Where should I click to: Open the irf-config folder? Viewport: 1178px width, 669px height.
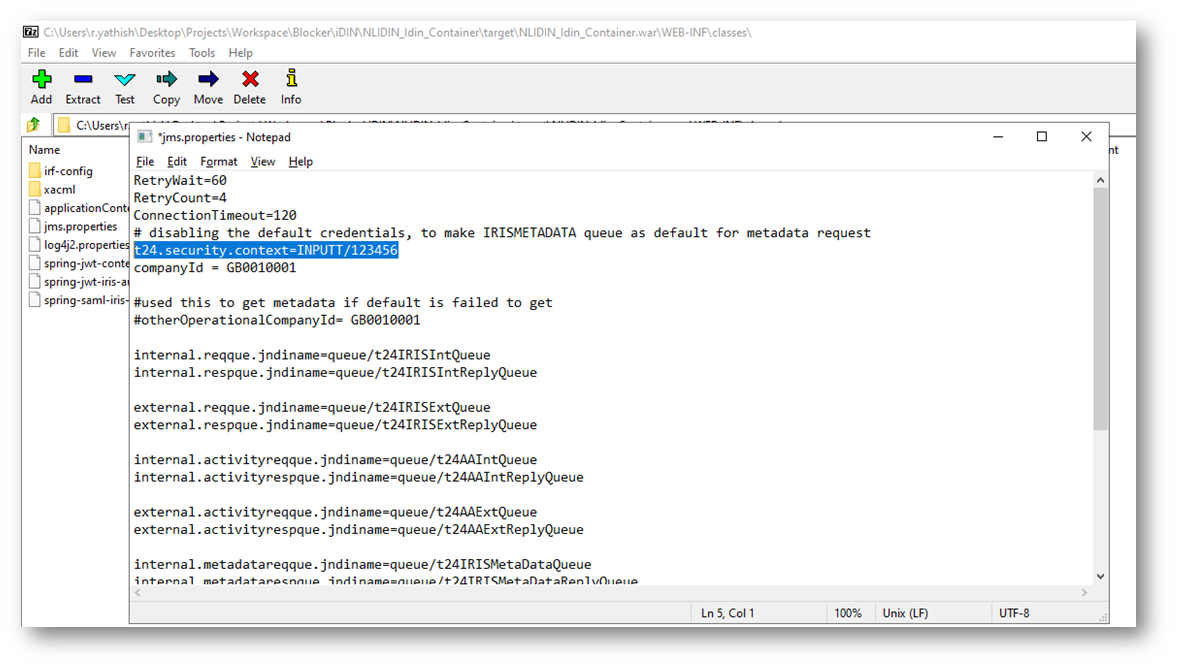(67, 171)
